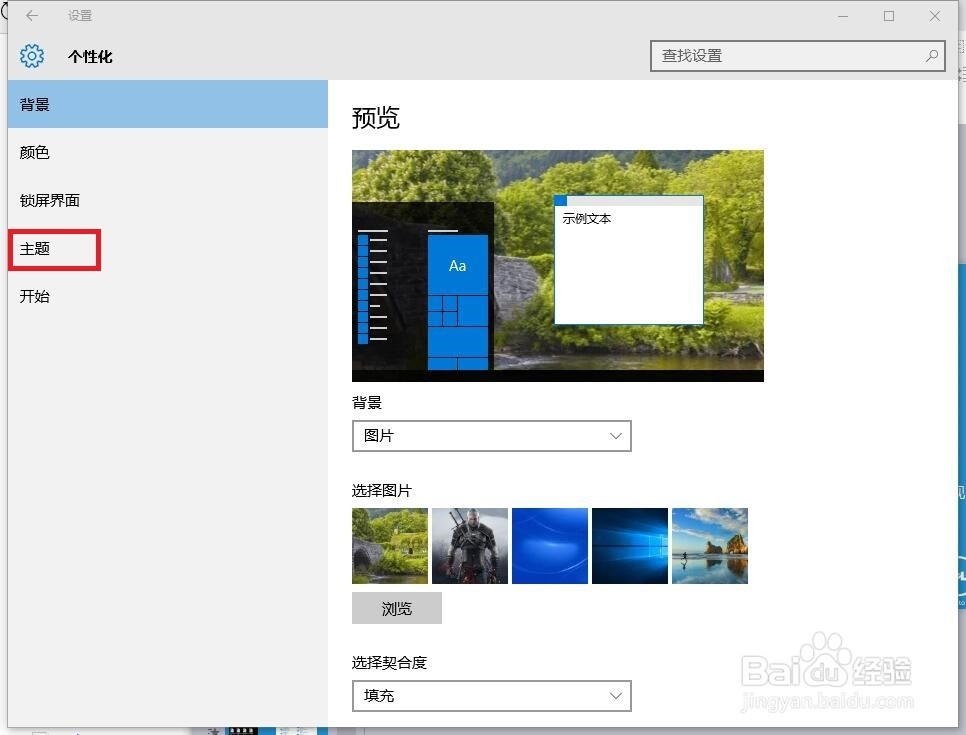The width and height of the screenshot is (966, 735).
Task: Click the 预览 heading text
Action: point(376,117)
